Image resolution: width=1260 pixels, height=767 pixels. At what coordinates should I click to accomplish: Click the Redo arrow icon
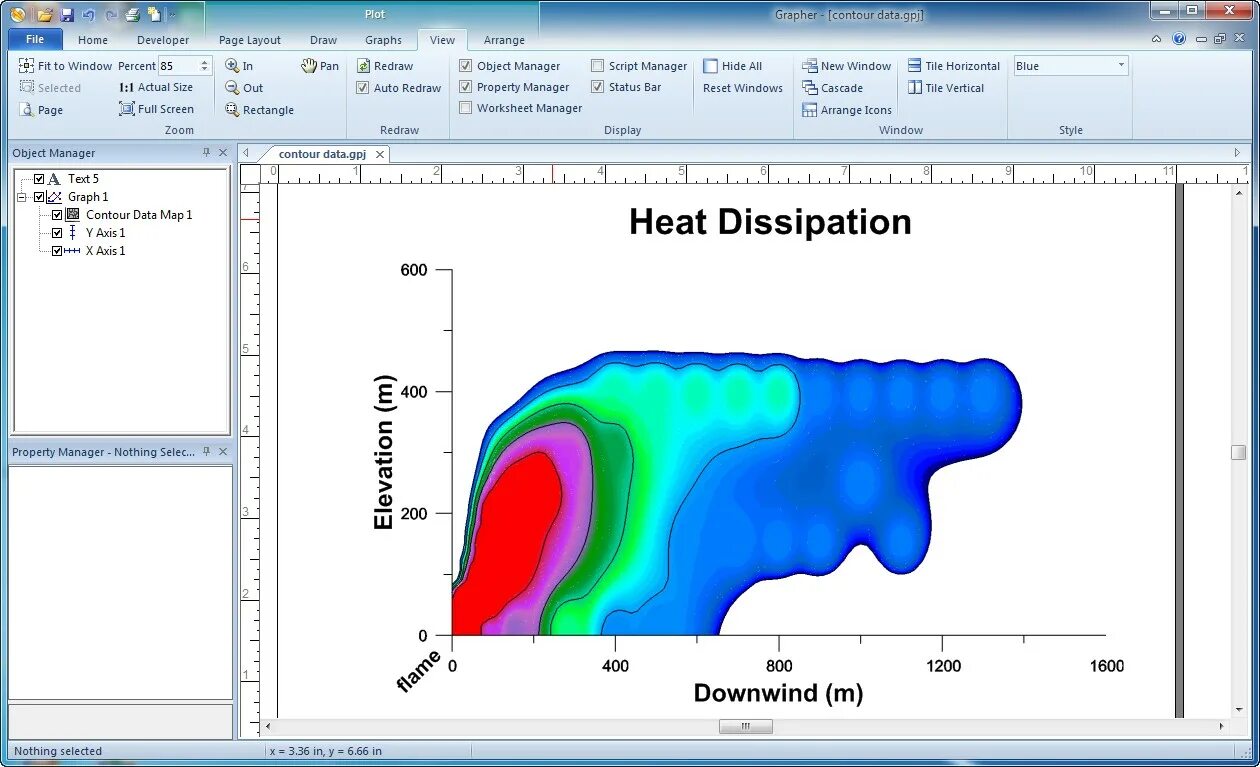coord(111,15)
